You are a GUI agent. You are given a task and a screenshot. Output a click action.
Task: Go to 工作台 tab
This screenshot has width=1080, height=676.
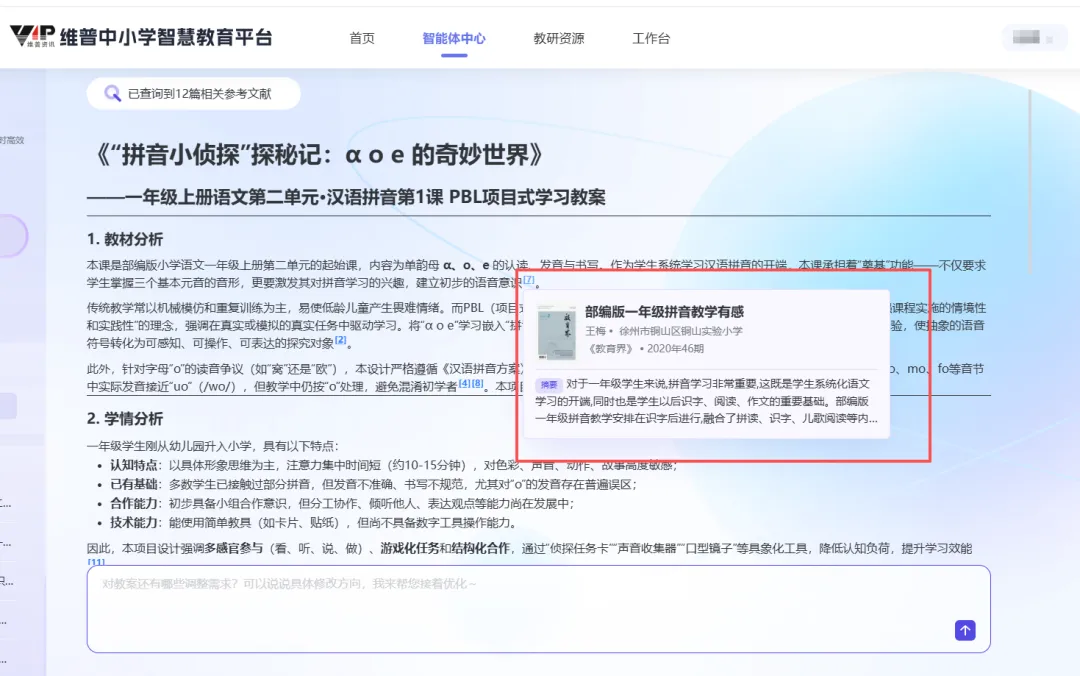651,39
